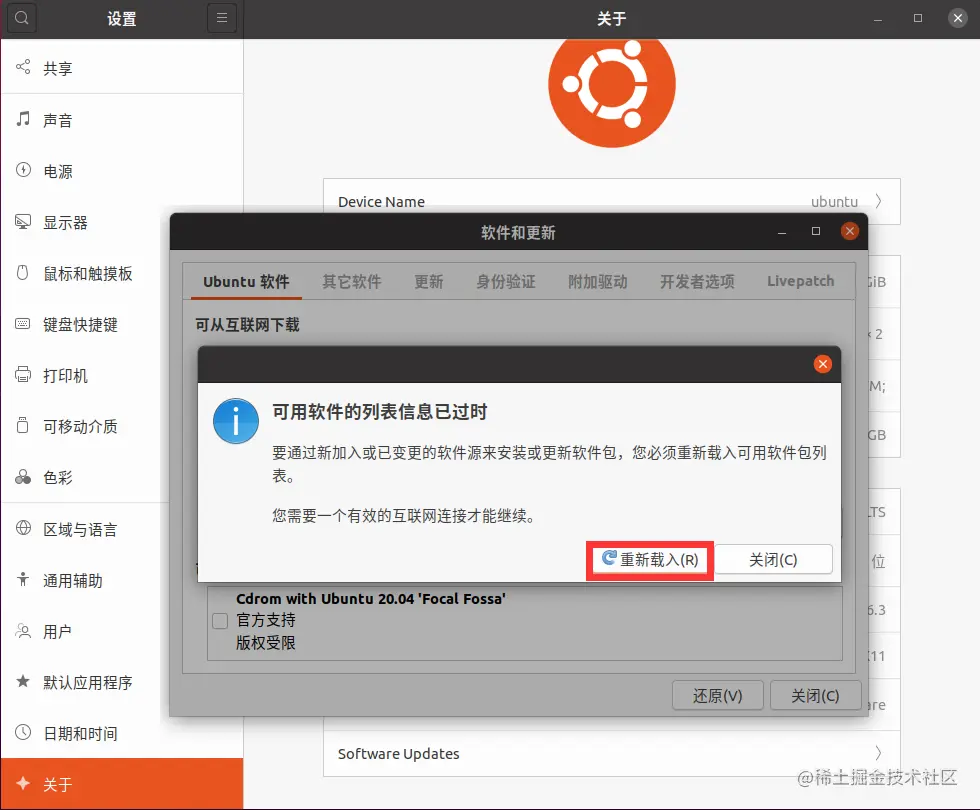Click the Ubuntu logo in About window
980x810 pixels.
[x=612, y=88]
